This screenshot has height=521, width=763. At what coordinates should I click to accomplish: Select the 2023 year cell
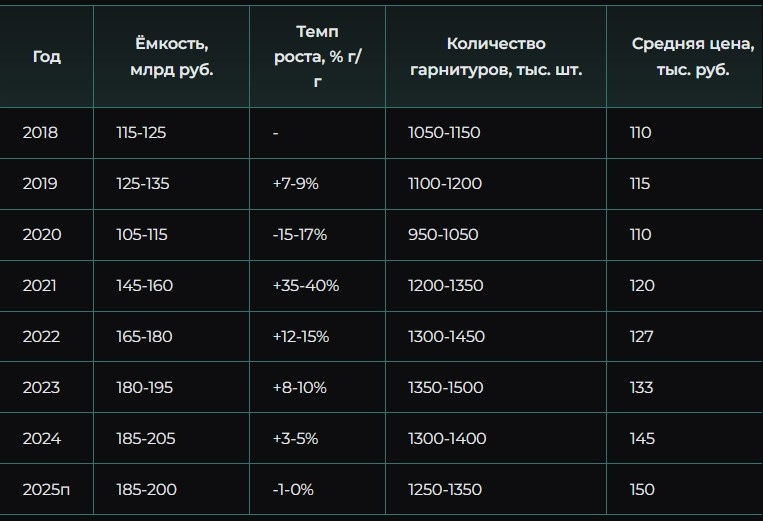point(42,388)
